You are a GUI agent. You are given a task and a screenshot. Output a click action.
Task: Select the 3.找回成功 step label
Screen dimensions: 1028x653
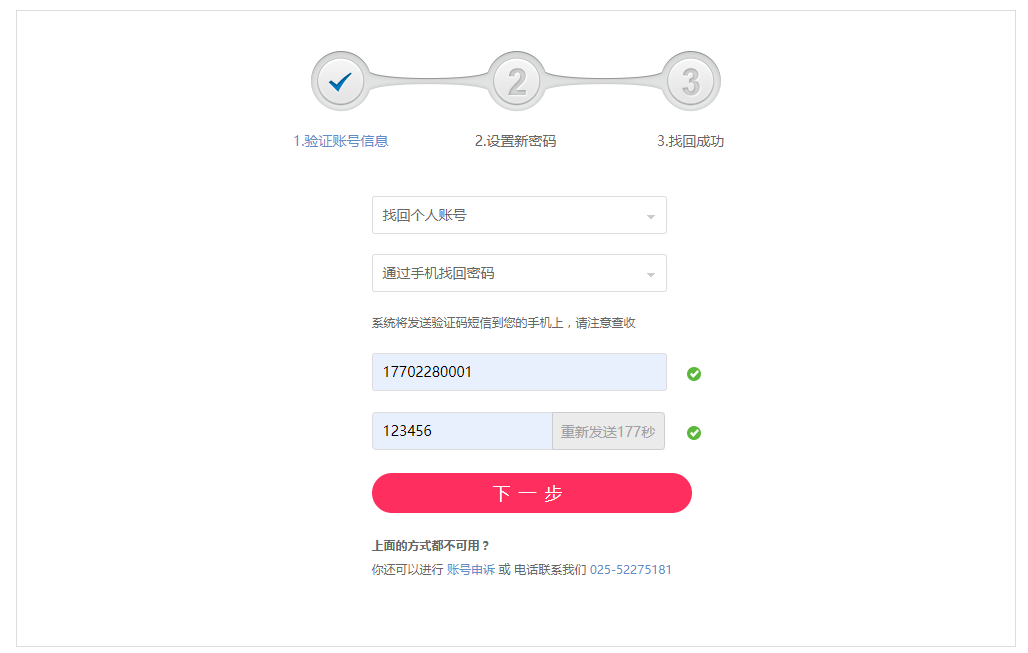click(x=690, y=141)
